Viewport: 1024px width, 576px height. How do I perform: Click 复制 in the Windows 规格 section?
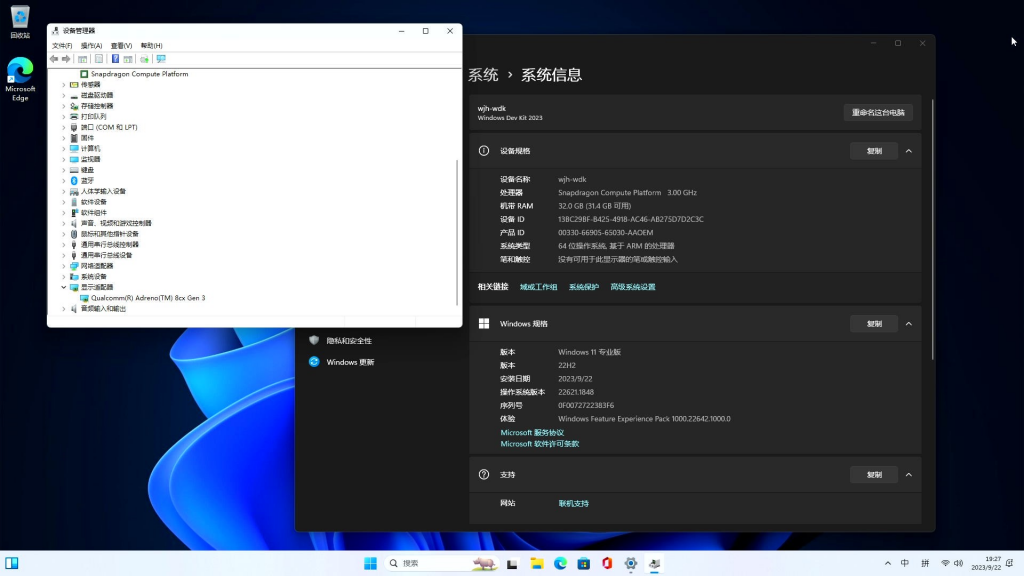click(874, 324)
